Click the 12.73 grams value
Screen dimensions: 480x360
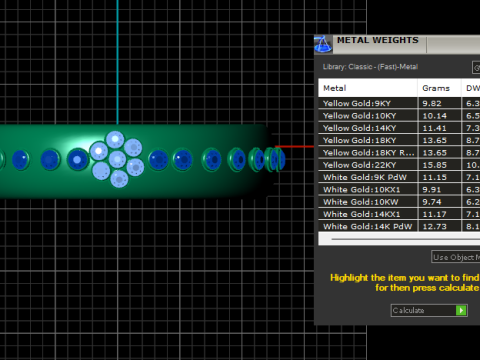pyautogui.click(x=435, y=227)
